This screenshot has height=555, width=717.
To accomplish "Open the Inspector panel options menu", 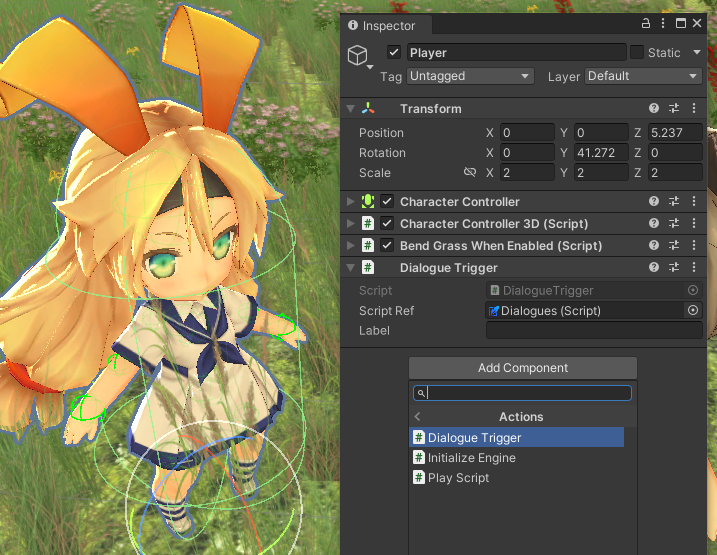I will tap(663, 23).
